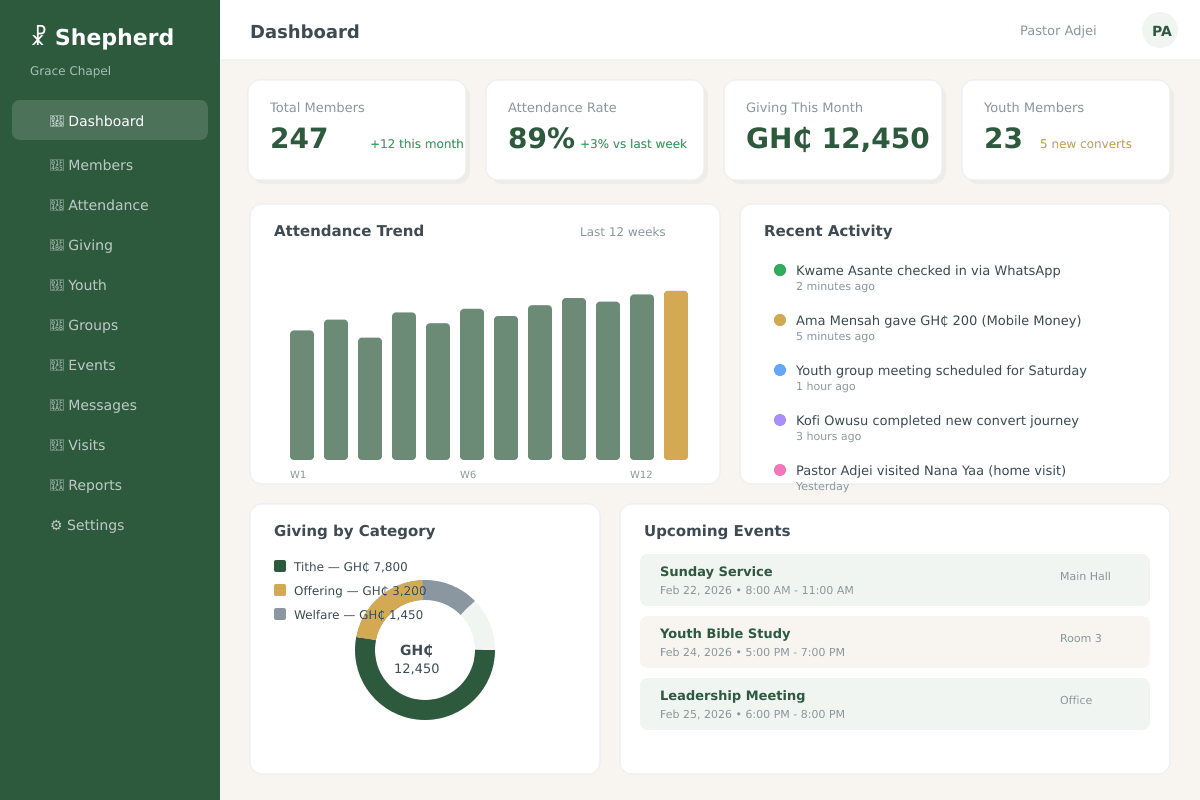Open the Events sidebar icon
Image resolution: width=1200 pixels, height=800 pixels.
[56, 365]
